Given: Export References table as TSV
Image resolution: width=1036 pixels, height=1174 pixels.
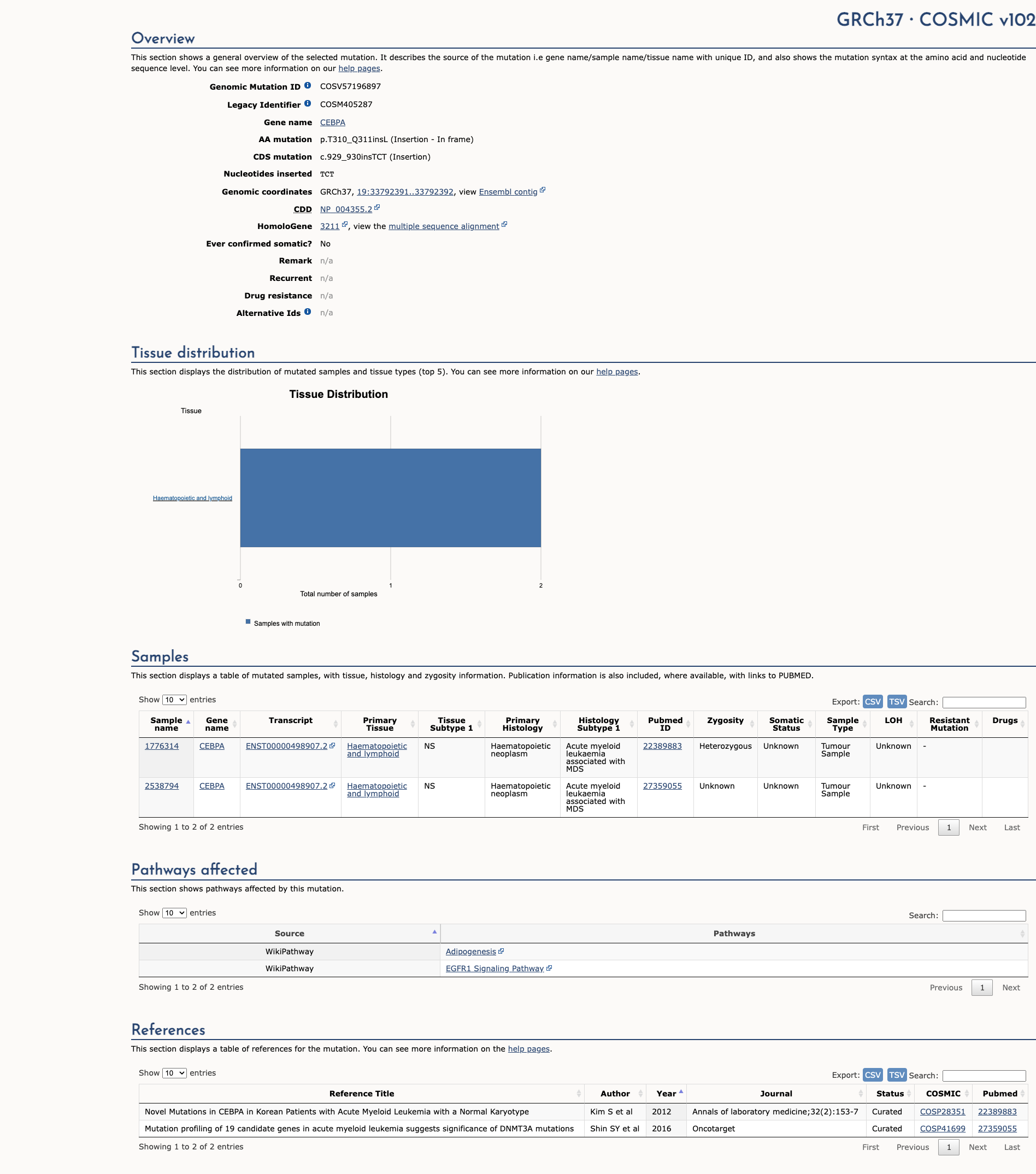Looking at the screenshot, I should point(897,1075).
